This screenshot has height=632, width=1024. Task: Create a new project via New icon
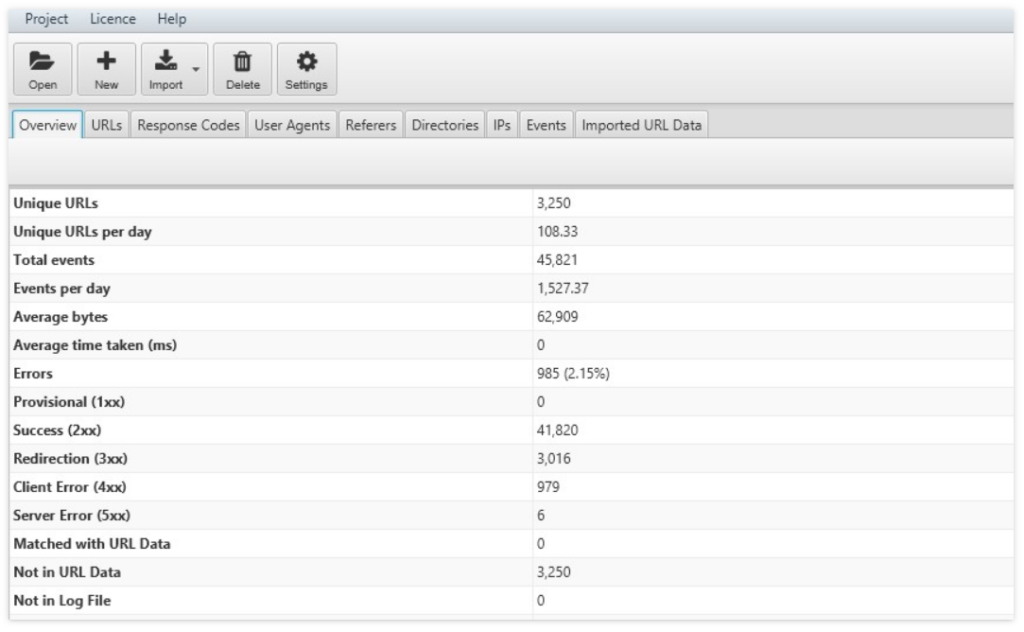coord(106,68)
